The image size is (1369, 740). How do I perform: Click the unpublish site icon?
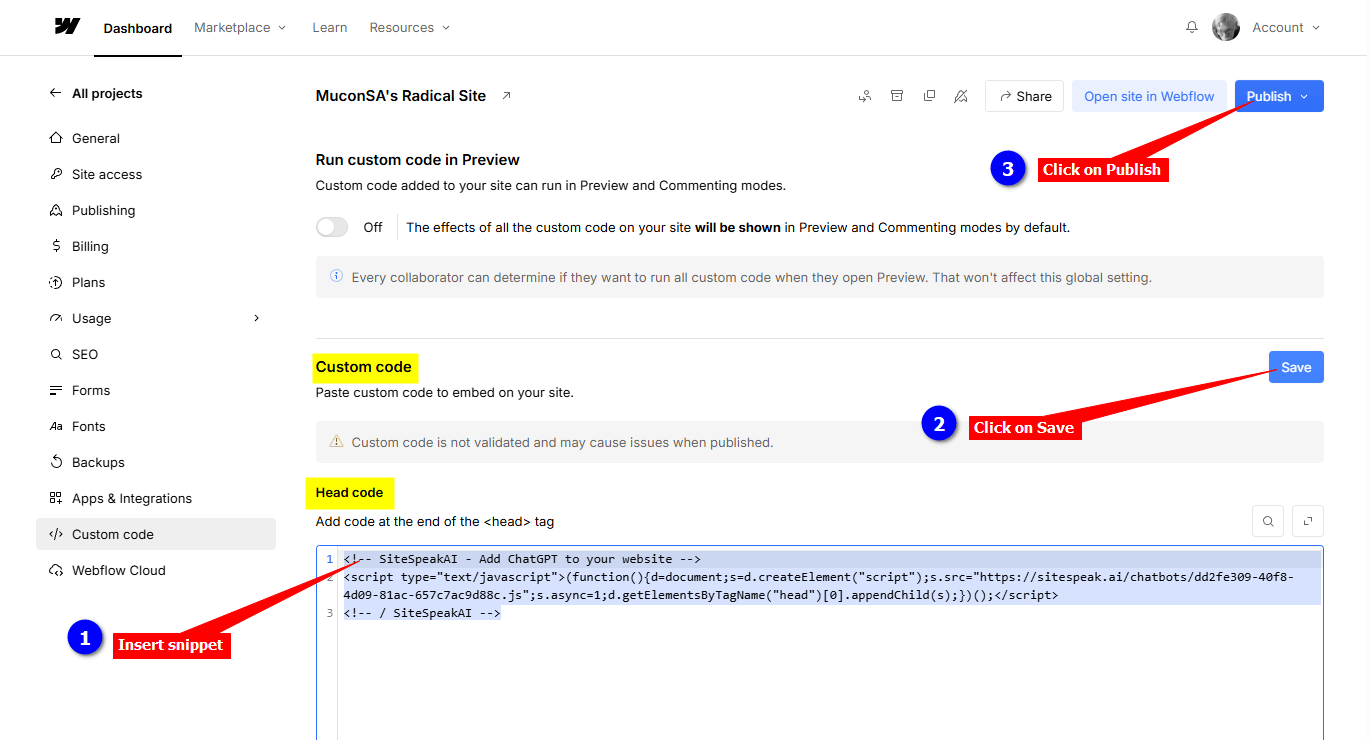pos(961,96)
